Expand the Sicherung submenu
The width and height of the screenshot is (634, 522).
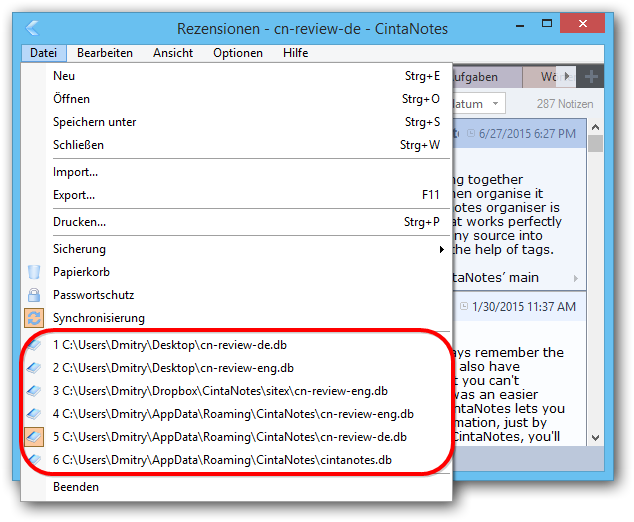[x=247, y=249]
